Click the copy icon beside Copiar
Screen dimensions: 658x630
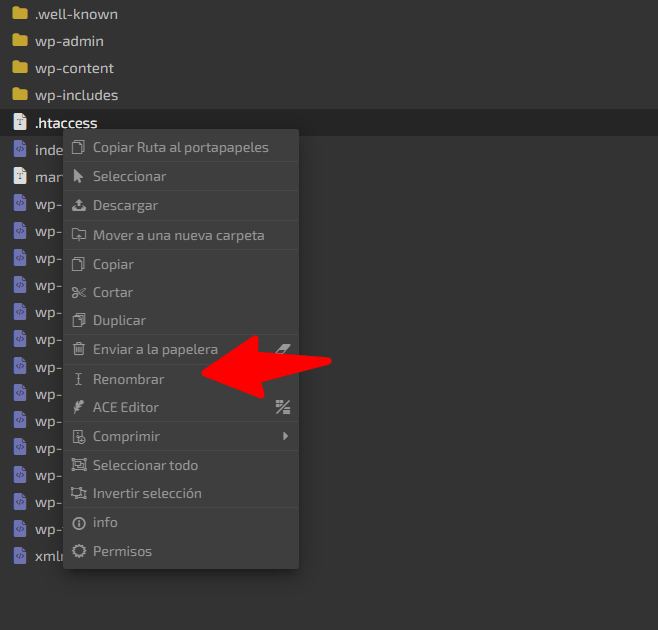pyautogui.click(x=78, y=264)
